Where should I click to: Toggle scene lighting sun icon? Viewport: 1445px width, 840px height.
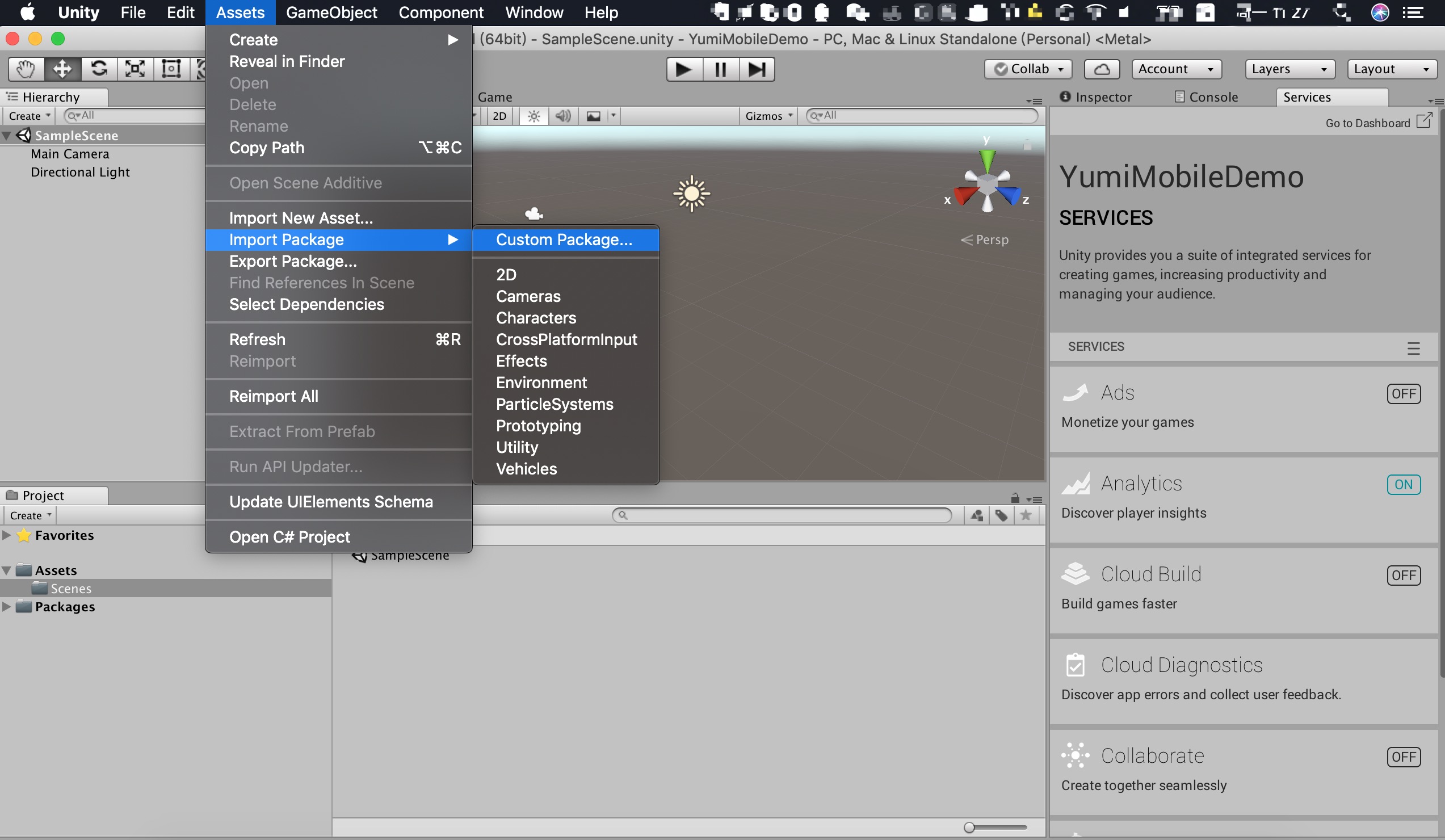(534, 116)
